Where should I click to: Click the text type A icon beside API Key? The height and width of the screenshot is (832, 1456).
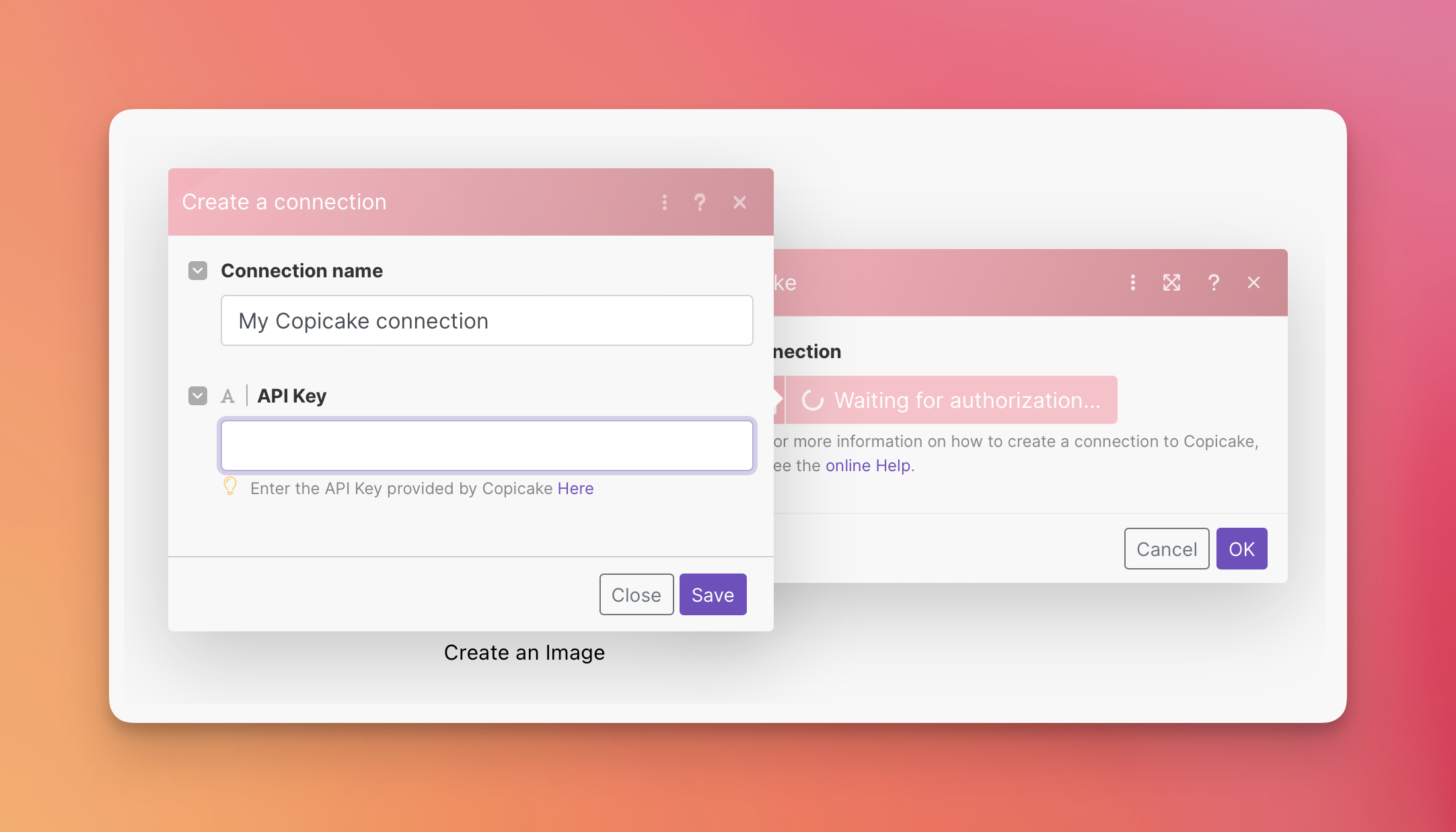pyautogui.click(x=228, y=396)
